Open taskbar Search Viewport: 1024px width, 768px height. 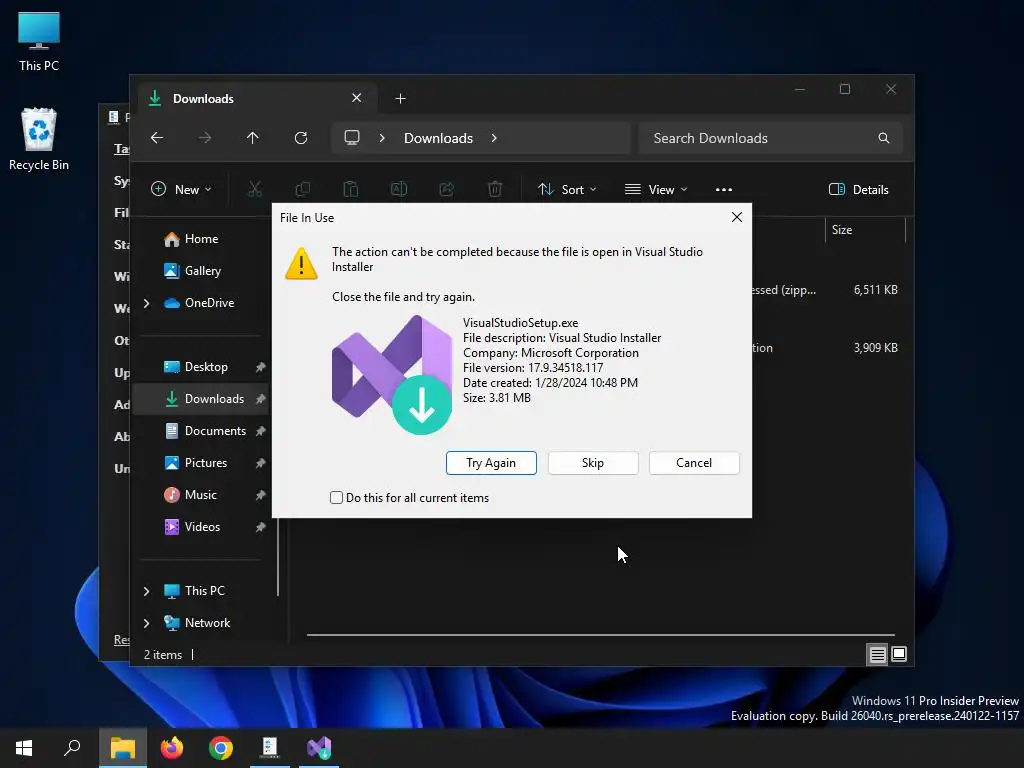point(72,748)
